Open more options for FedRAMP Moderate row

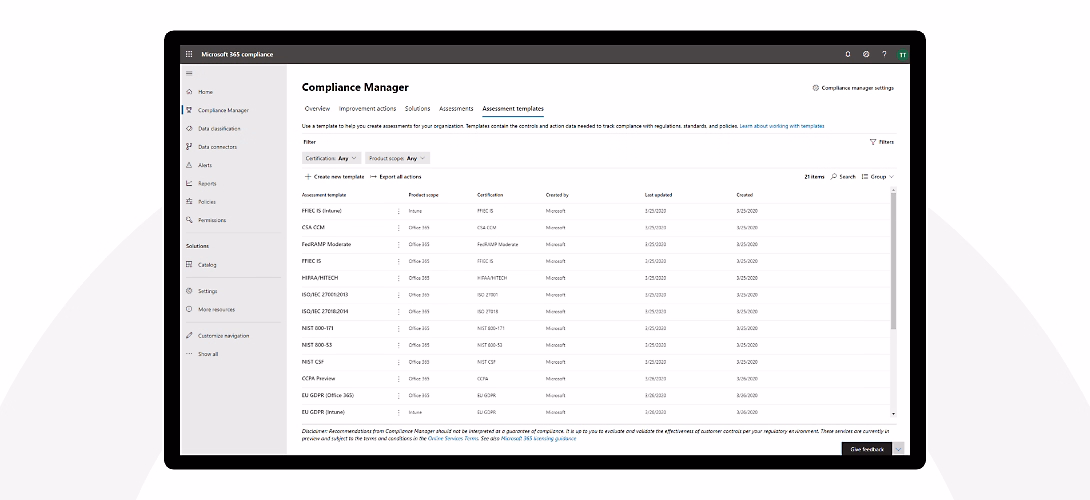click(x=398, y=245)
